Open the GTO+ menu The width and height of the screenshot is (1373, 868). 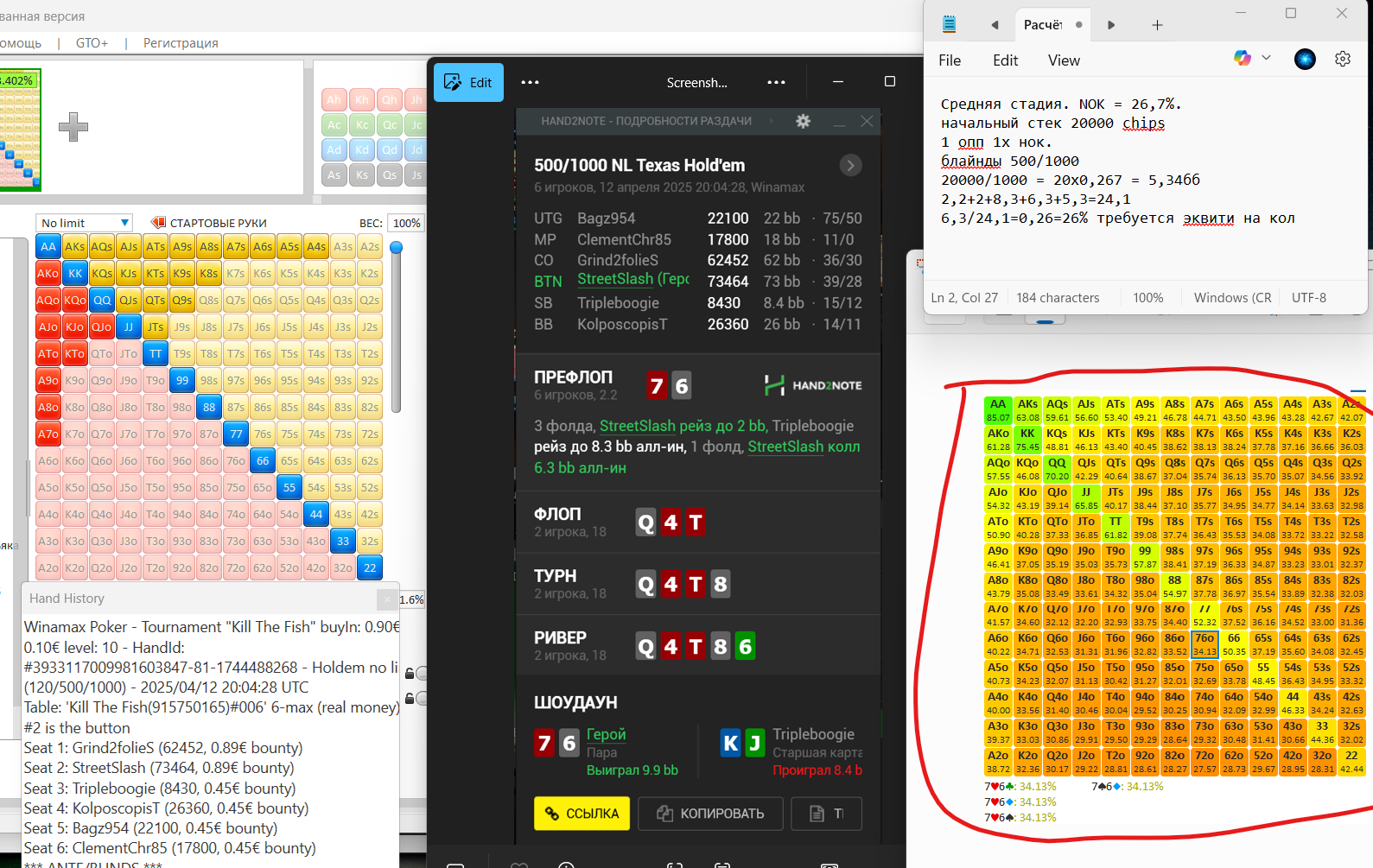92,43
